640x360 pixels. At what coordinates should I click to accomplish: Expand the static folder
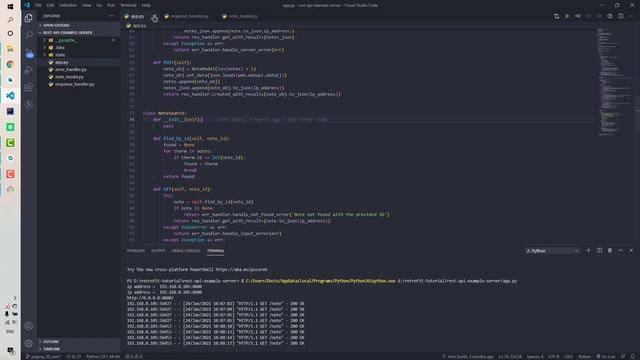78,55
